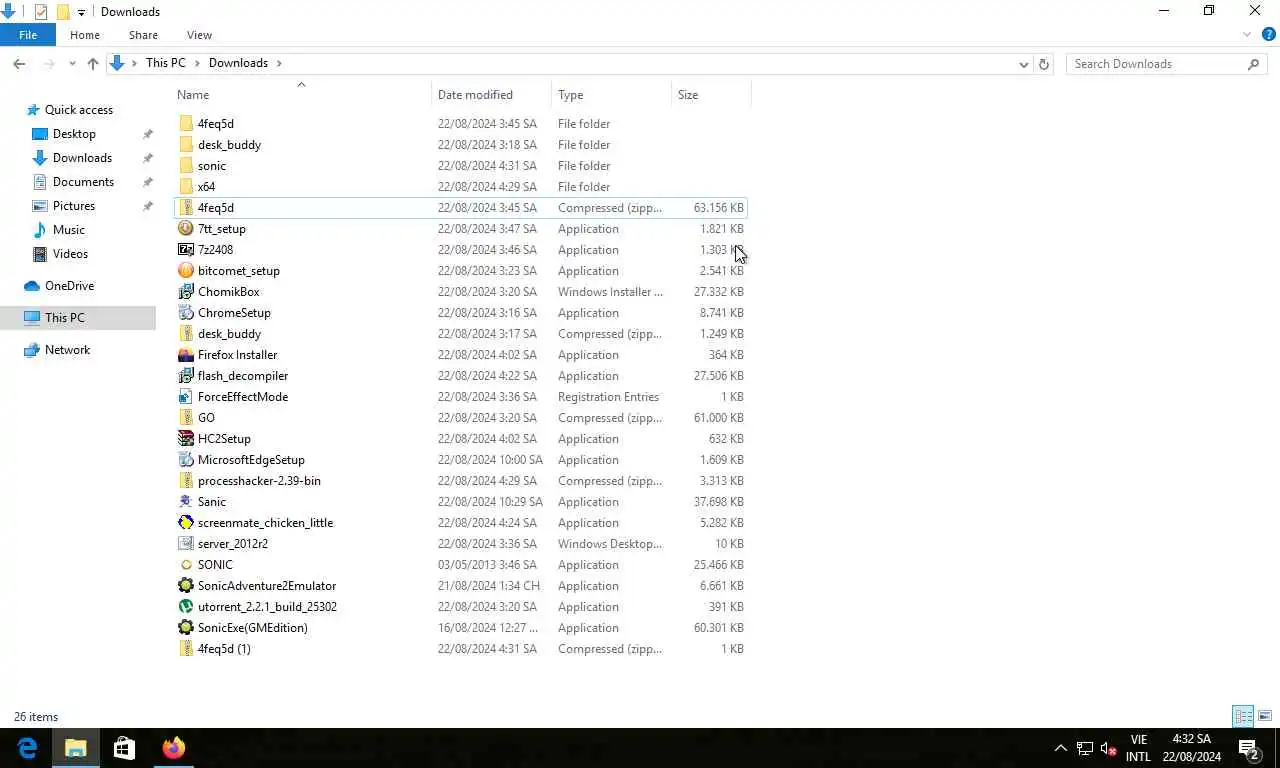Click the Help question mark icon
The height and width of the screenshot is (768, 1280).
pyautogui.click(x=1268, y=35)
